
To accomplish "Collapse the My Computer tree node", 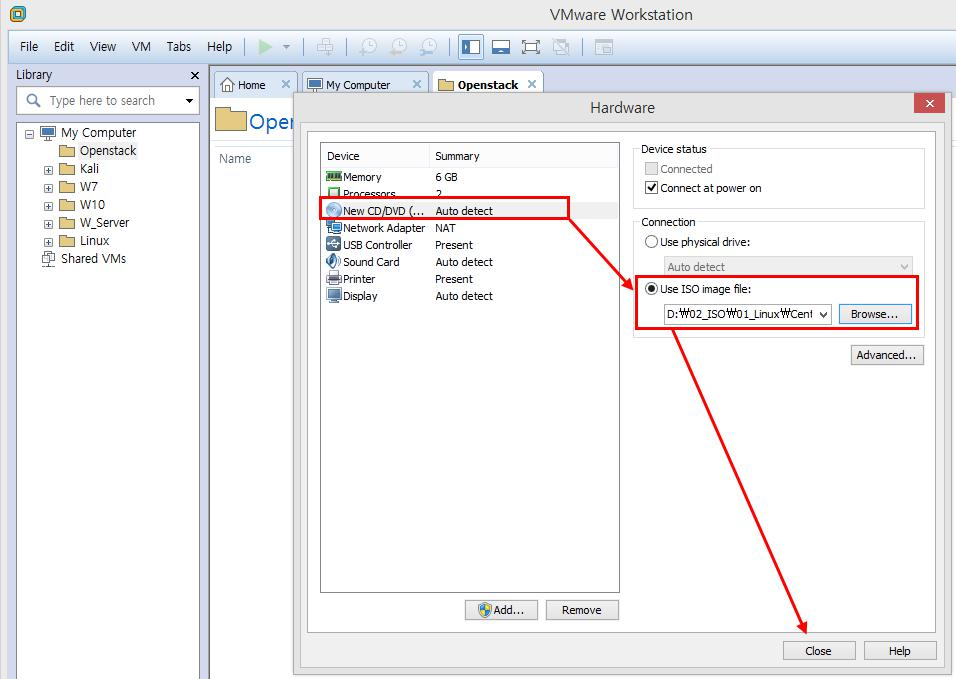I will 29,133.
